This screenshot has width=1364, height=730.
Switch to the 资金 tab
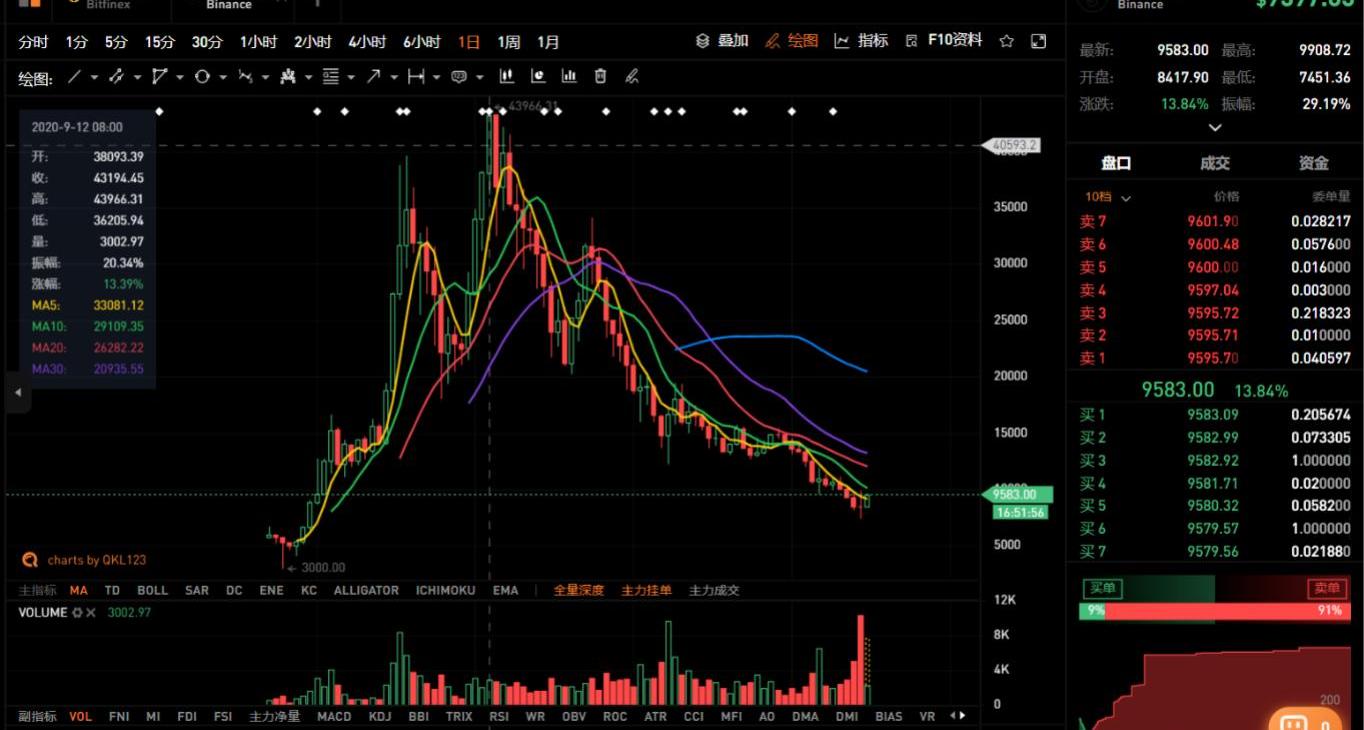(x=1313, y=163)
